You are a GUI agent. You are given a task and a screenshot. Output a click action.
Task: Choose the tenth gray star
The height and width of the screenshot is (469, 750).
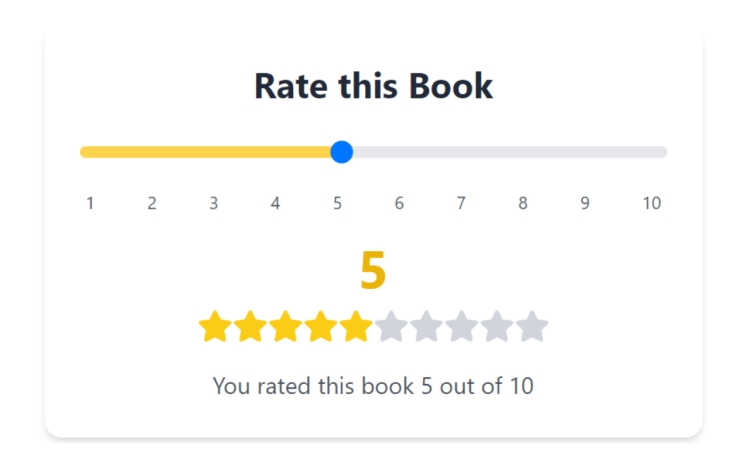532,326
